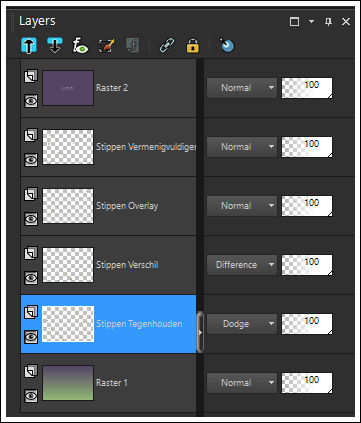Open blend mode dropdown for Raster 1
Screen dimensions: 361x423
[x=242, y=383]
